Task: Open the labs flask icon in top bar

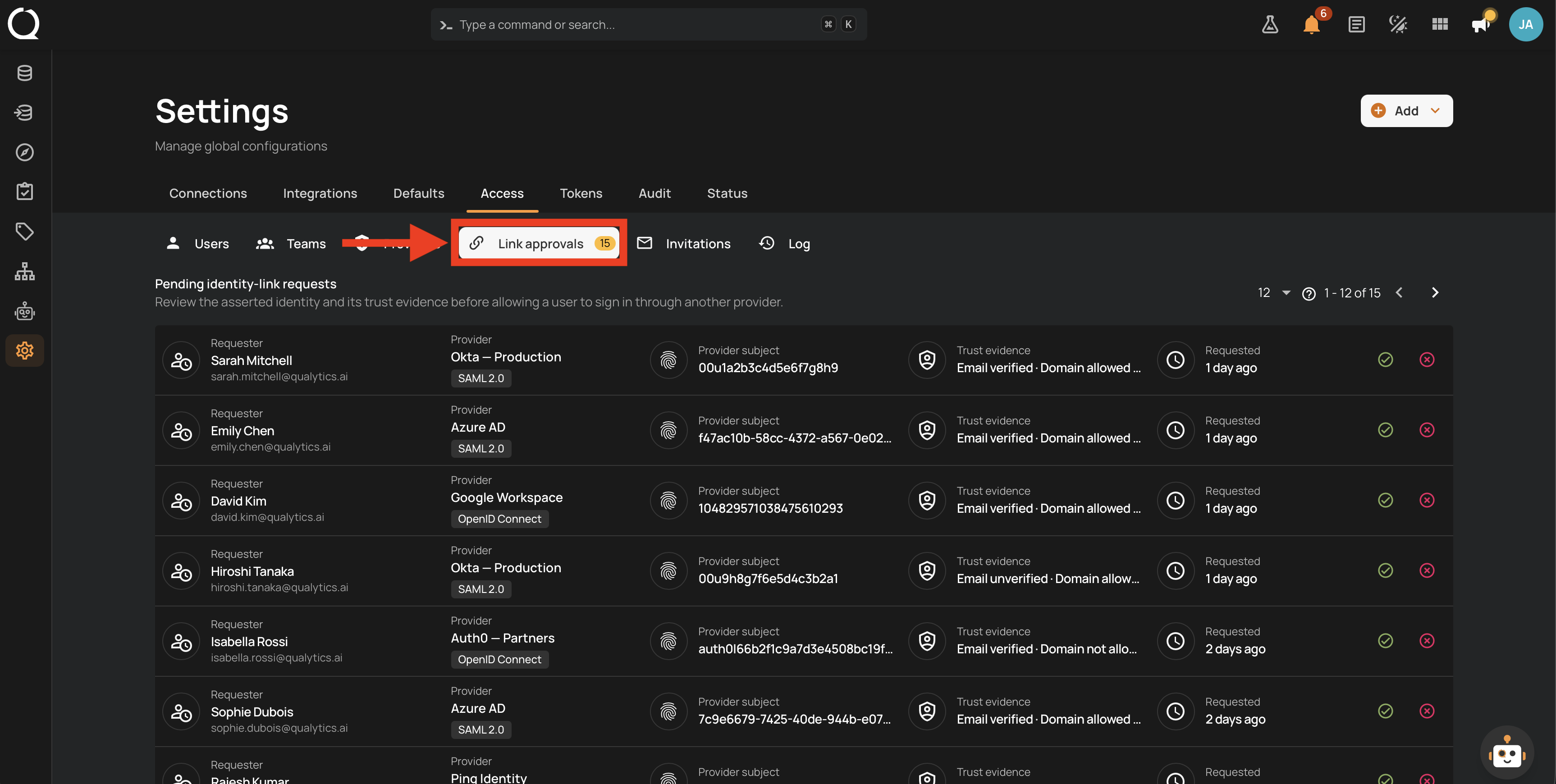Action: point(1270,24)
